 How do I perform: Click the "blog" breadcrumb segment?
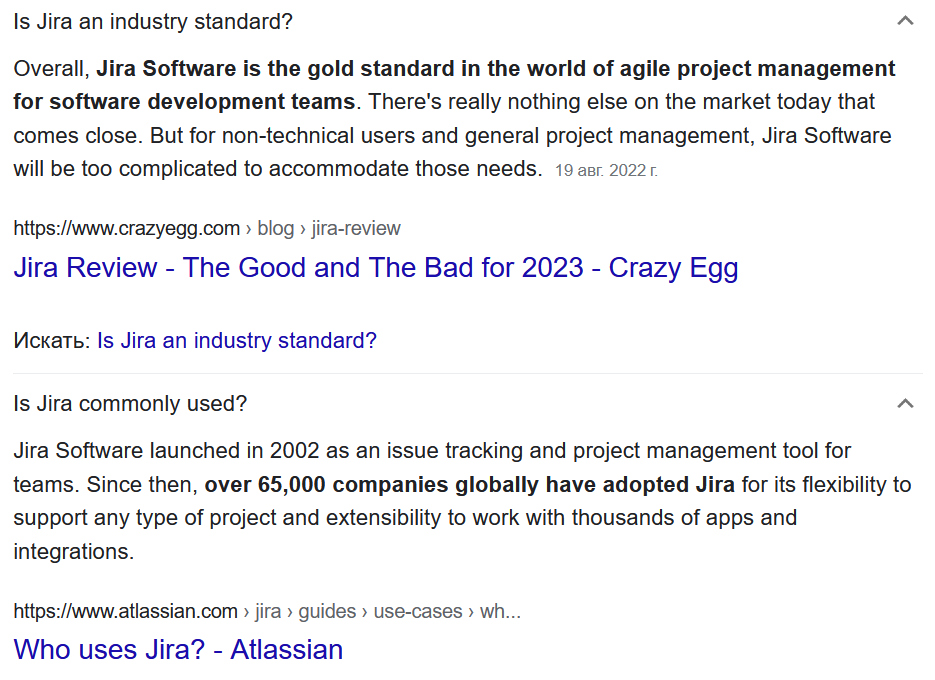click(276, 228)
